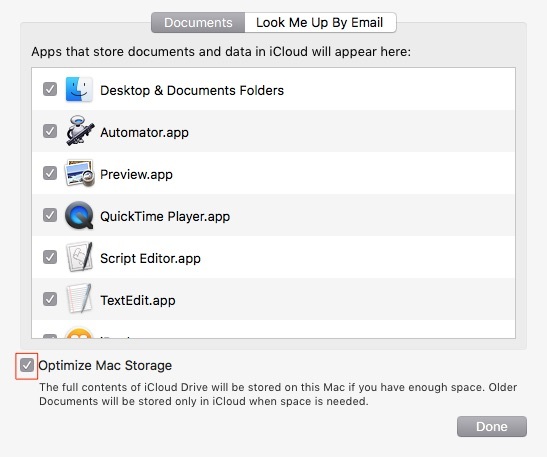
Task: Click the Optimize Mac Storage label
Action: (x=105, y=366)
